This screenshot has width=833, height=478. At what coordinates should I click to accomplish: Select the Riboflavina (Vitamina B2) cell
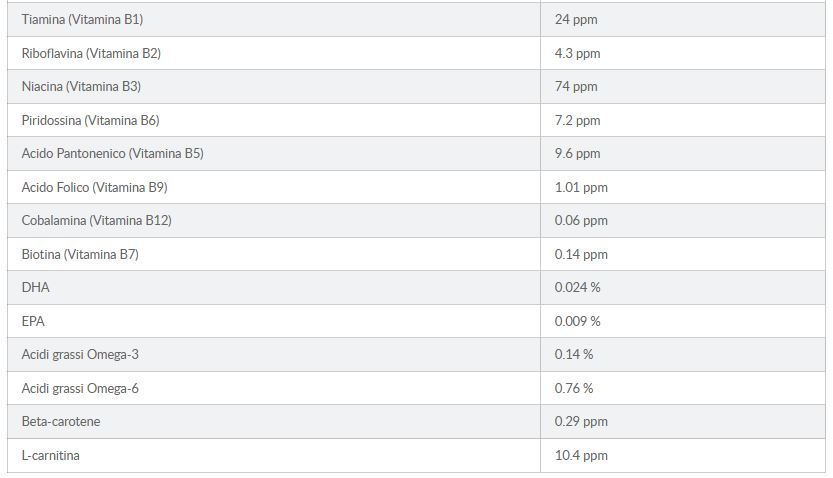pyautogui.click(x=91, y=53)
